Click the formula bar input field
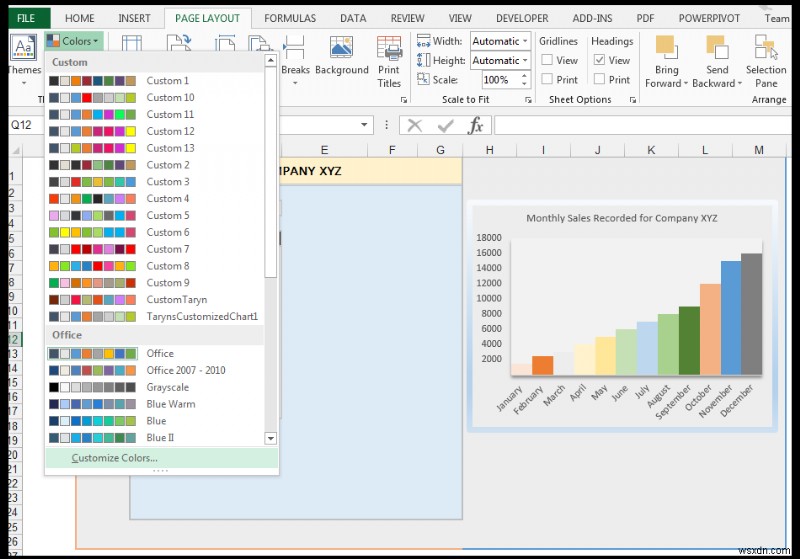 point(643,125)
